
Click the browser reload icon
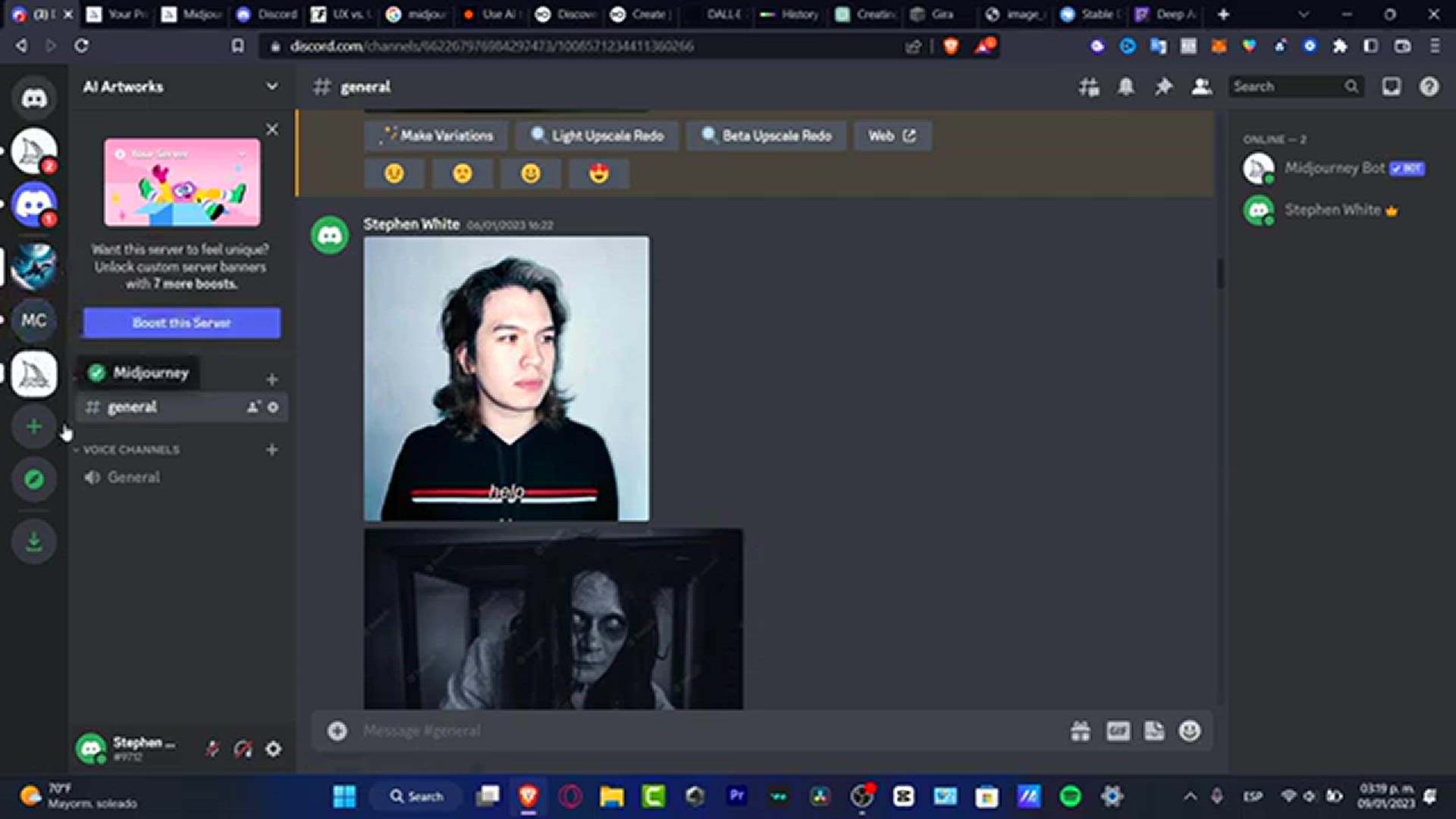point(81,46)
